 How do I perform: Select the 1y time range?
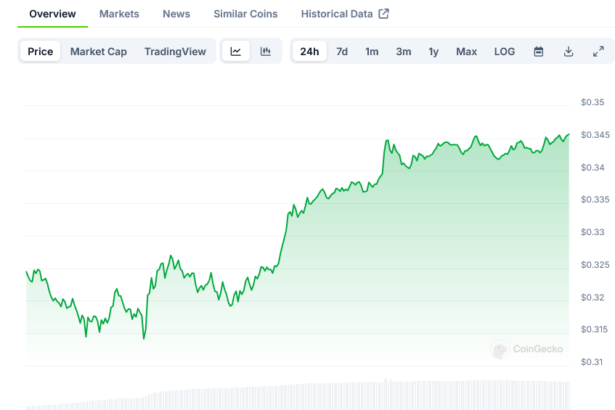[x=433, y=51]
